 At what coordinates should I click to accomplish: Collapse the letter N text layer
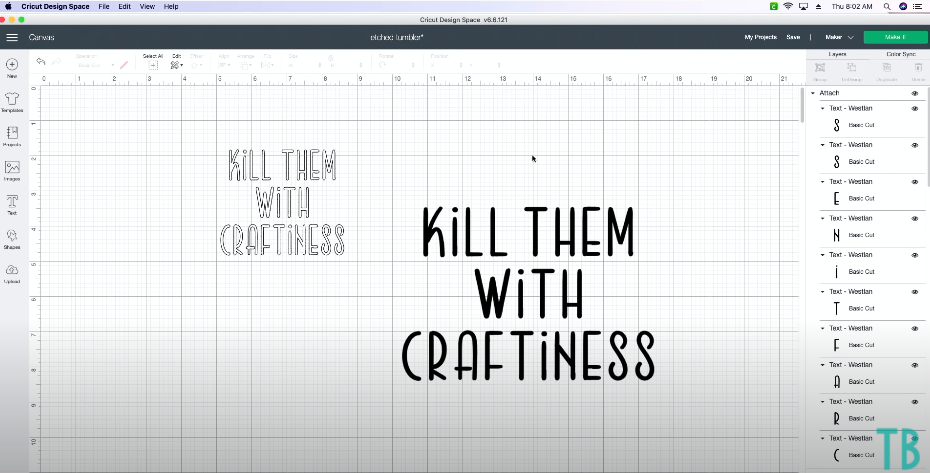pyautogui.click(x=823, y=218)
